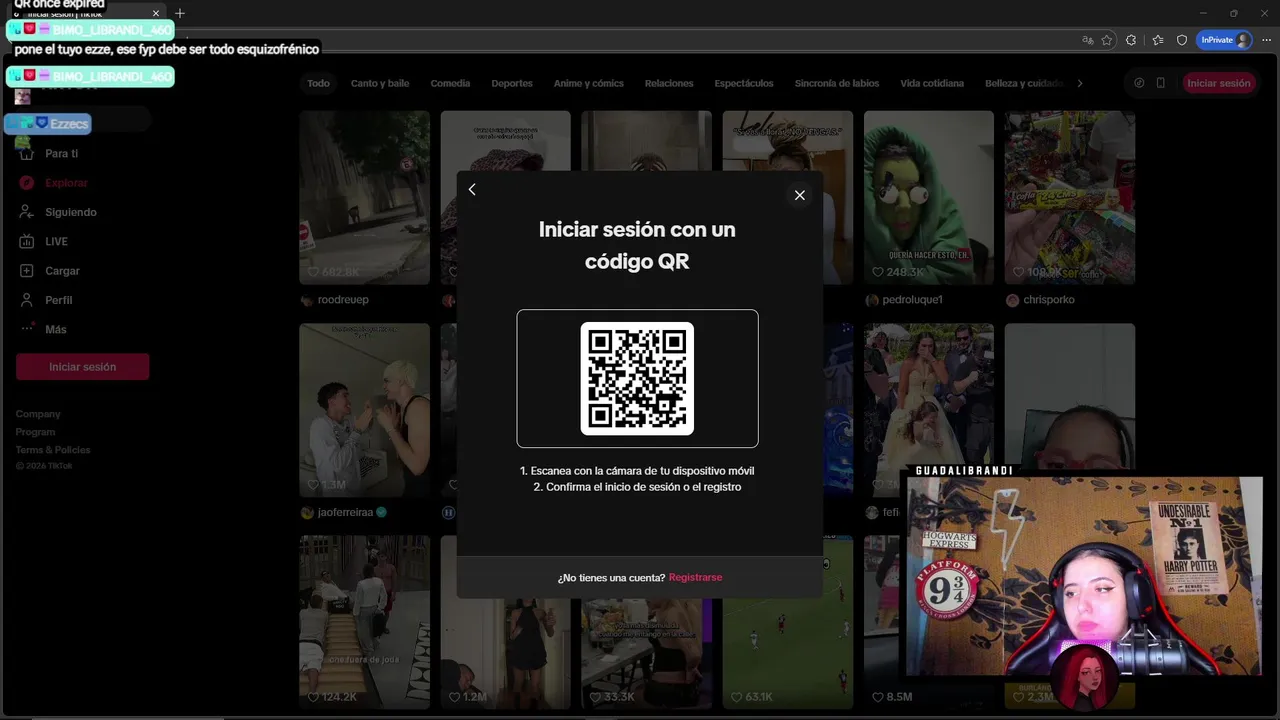Click the sidebar Iniciar sesión button
The image size is (1280, 720).
(x=82, y=367)
